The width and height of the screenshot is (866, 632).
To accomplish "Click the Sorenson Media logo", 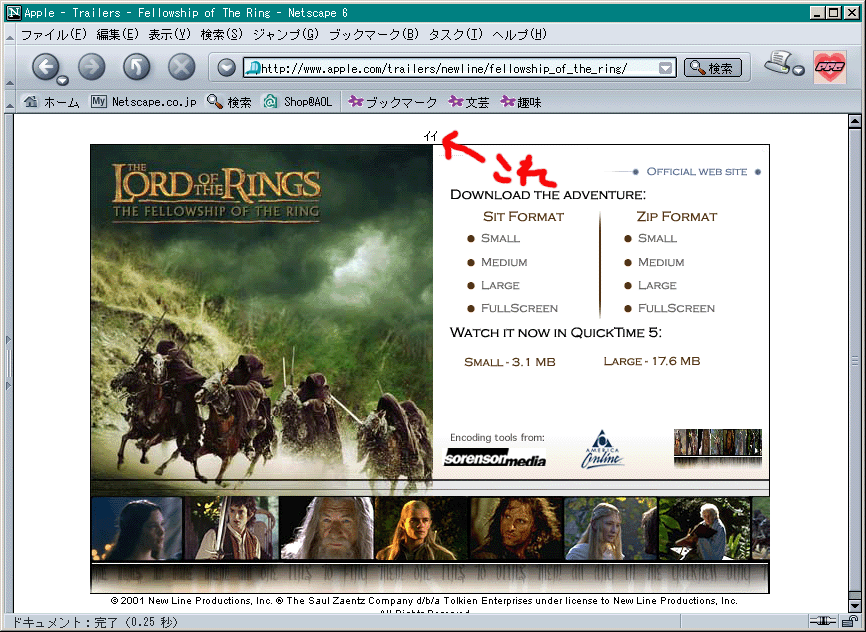I will click(495, 457).
